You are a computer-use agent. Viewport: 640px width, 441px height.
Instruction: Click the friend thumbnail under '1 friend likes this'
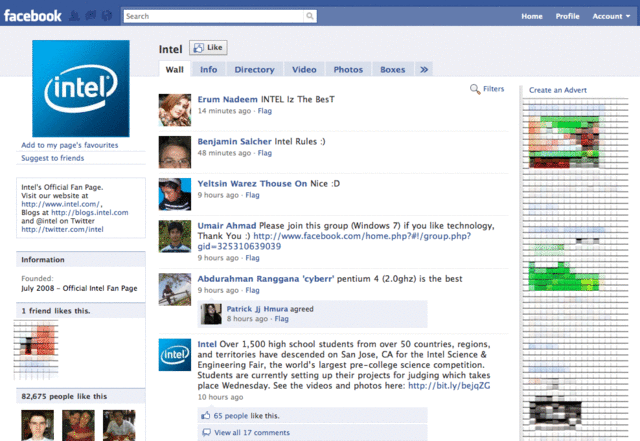tap(36, 341)
